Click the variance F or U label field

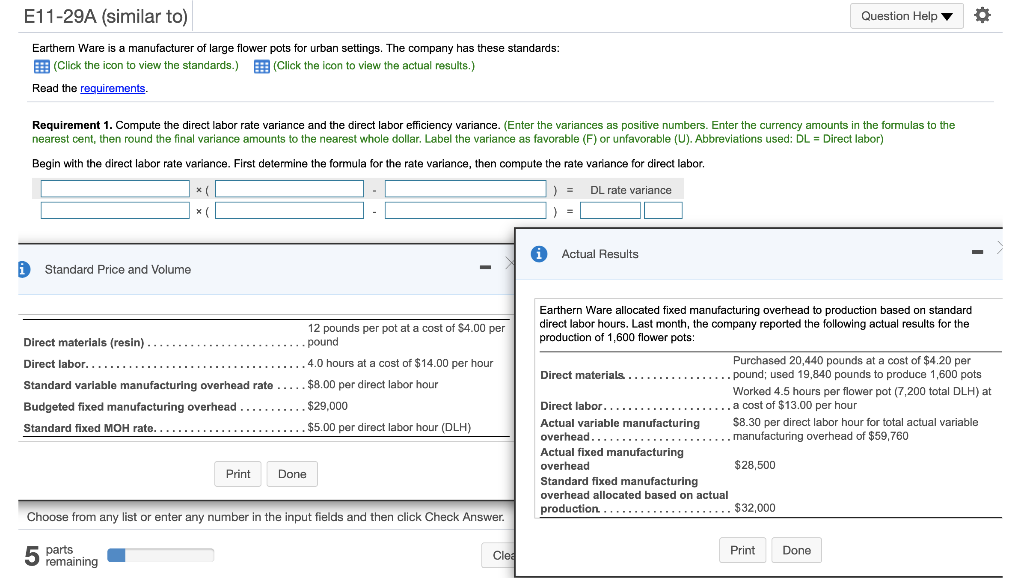coord(663,210)
